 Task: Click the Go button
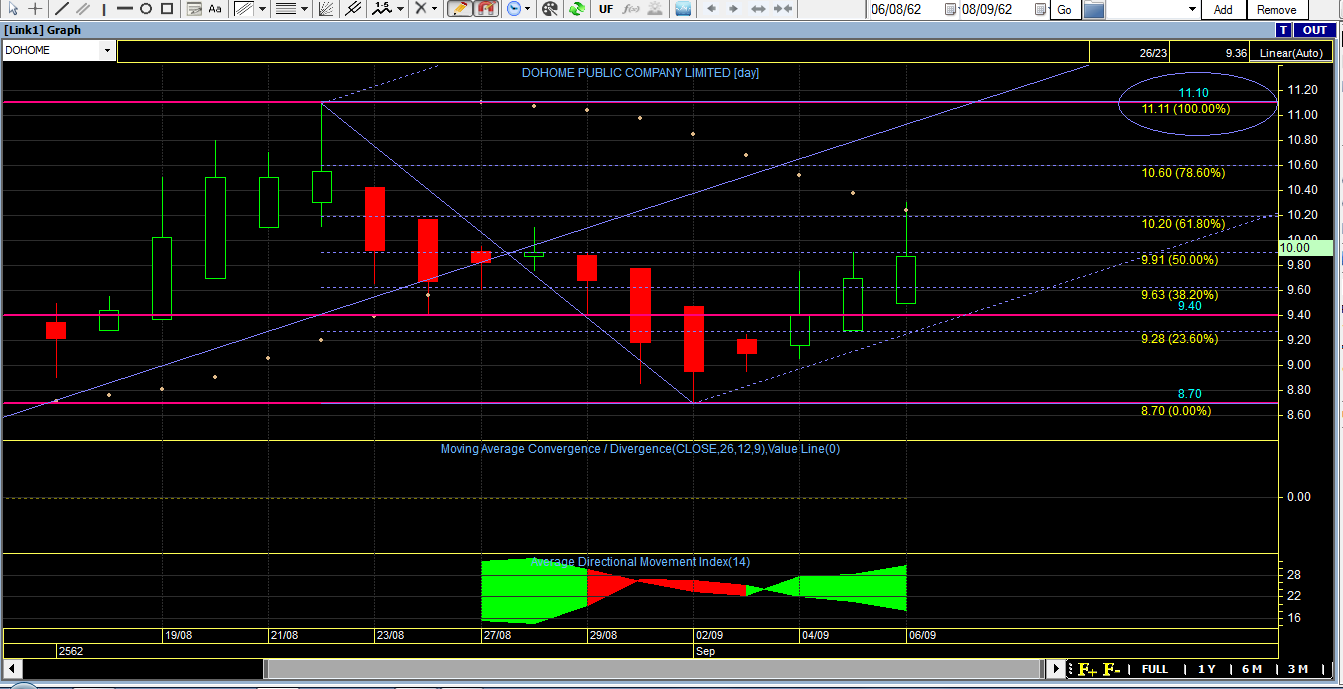pyautogui.click(x=1064, y=9)
